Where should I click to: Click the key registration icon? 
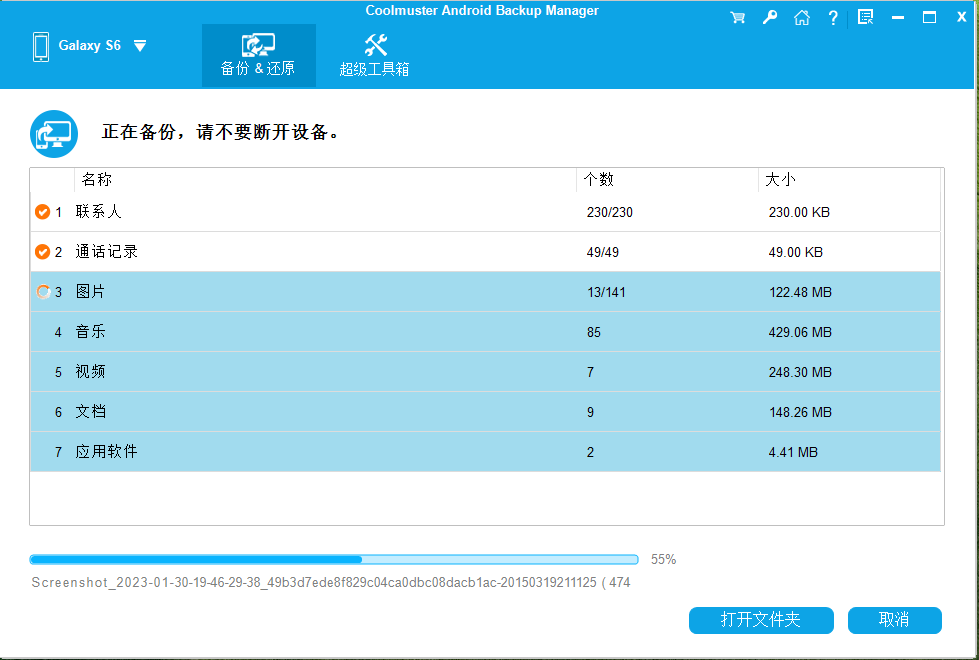pos(769,17)
